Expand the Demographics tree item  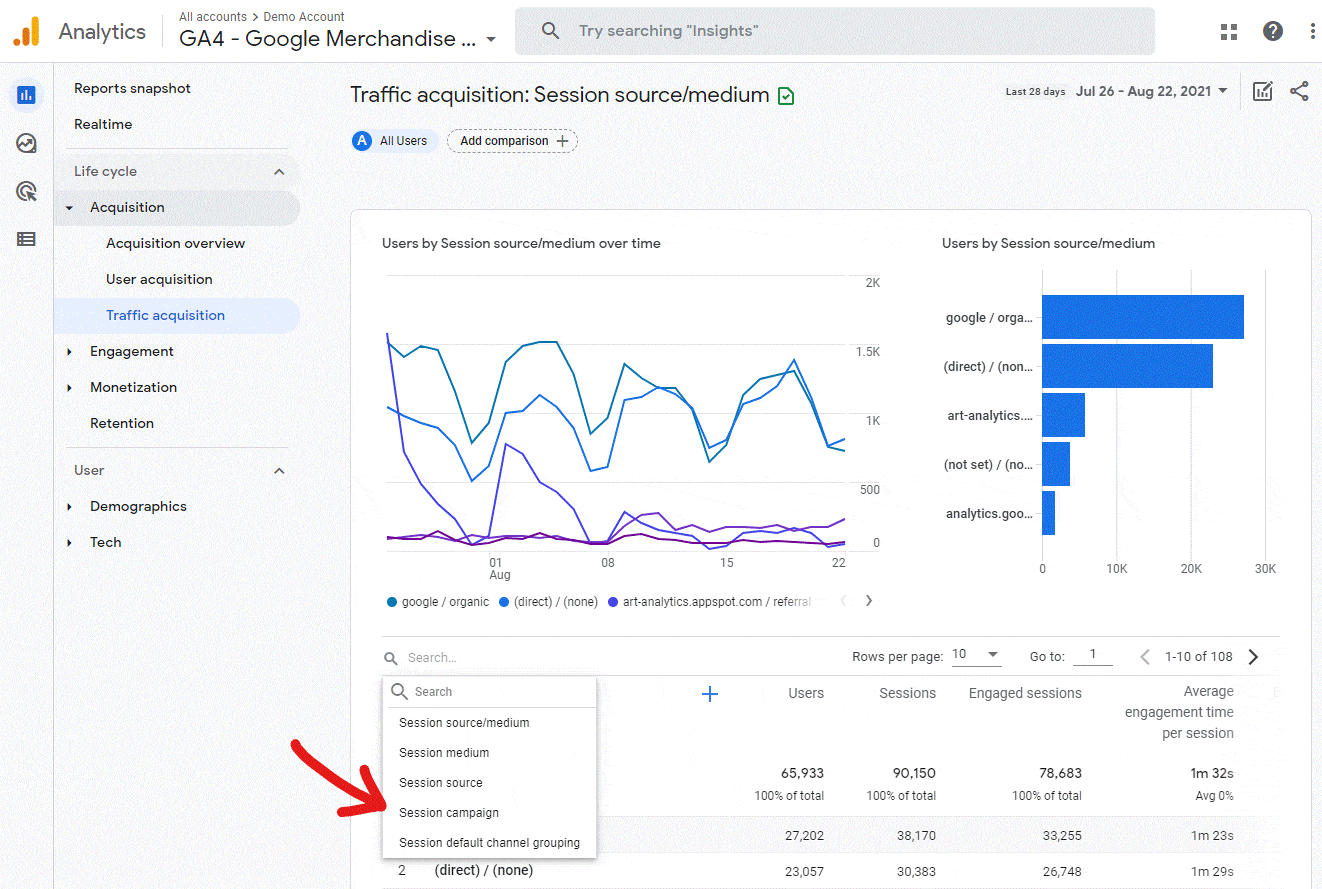69,507
